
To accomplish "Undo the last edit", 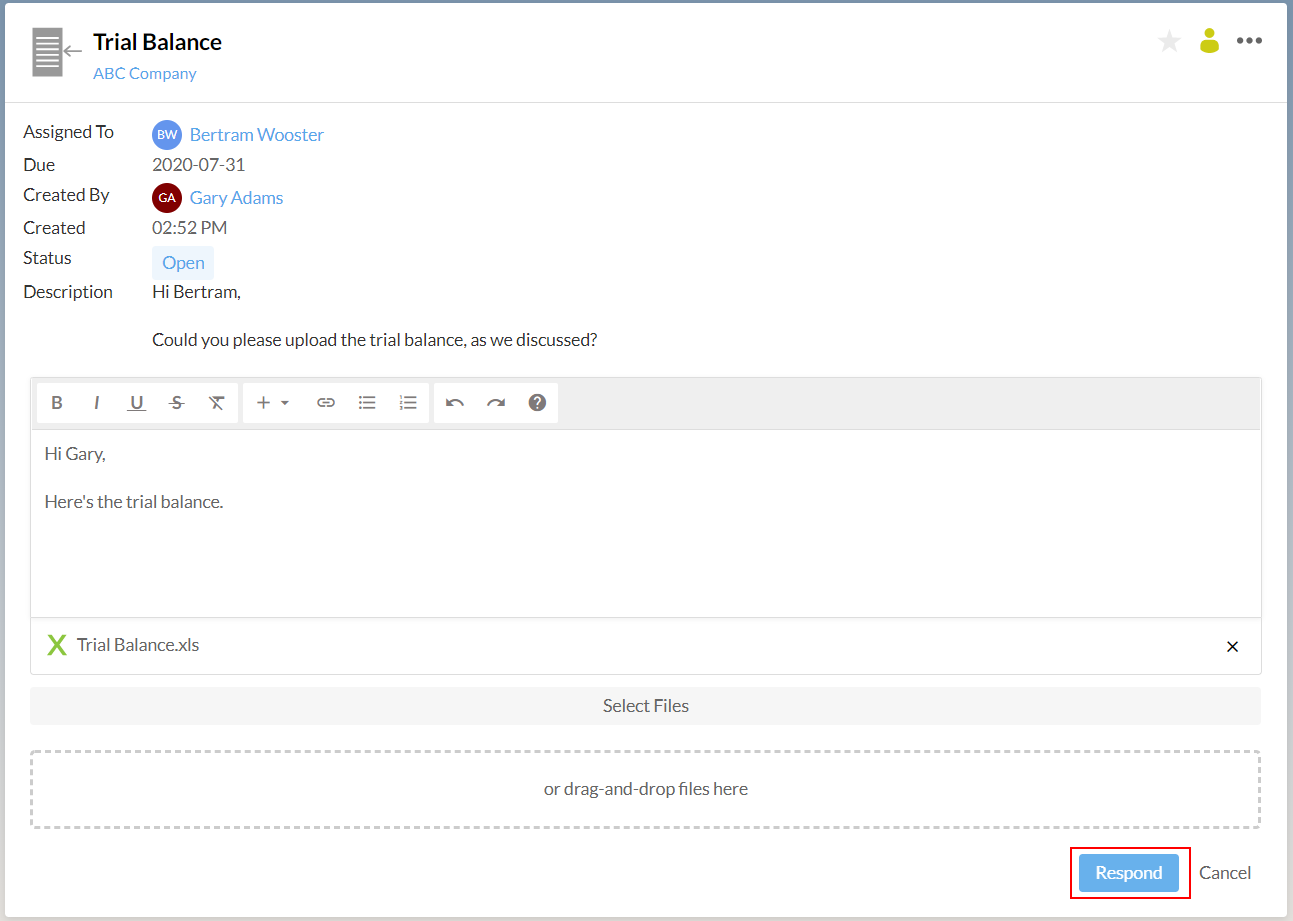I will pos(454,402).
